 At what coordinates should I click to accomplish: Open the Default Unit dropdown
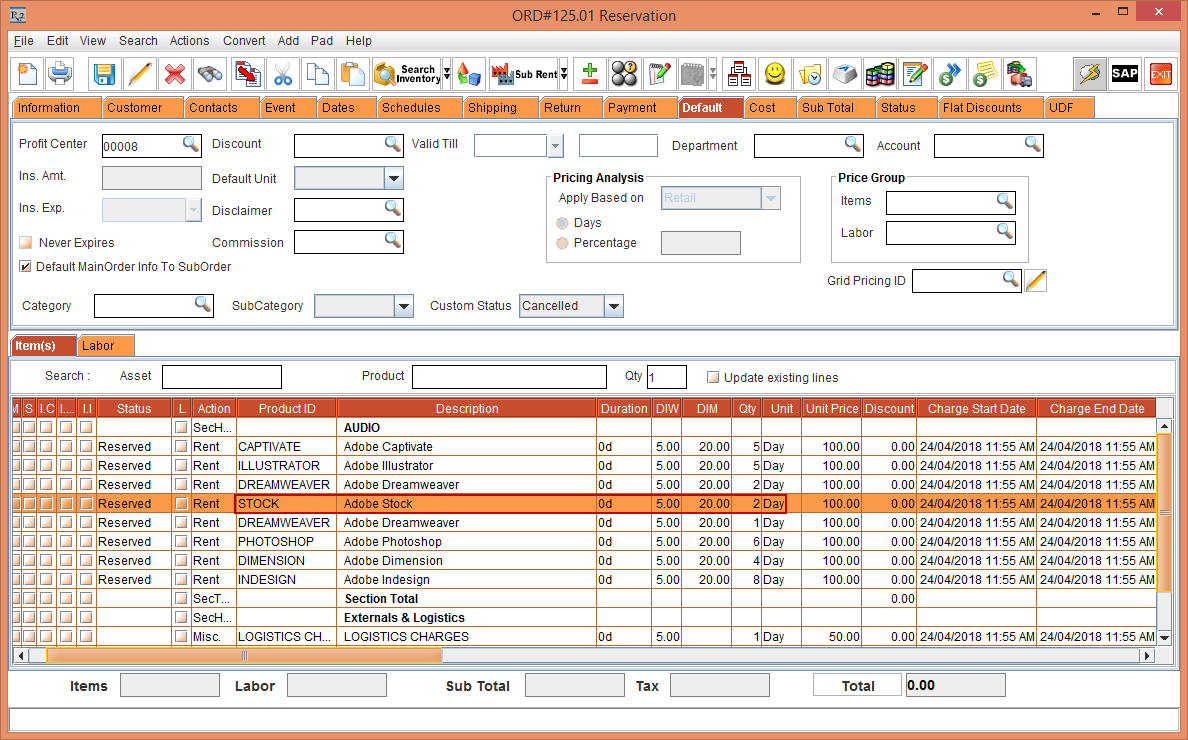point(394,178)
